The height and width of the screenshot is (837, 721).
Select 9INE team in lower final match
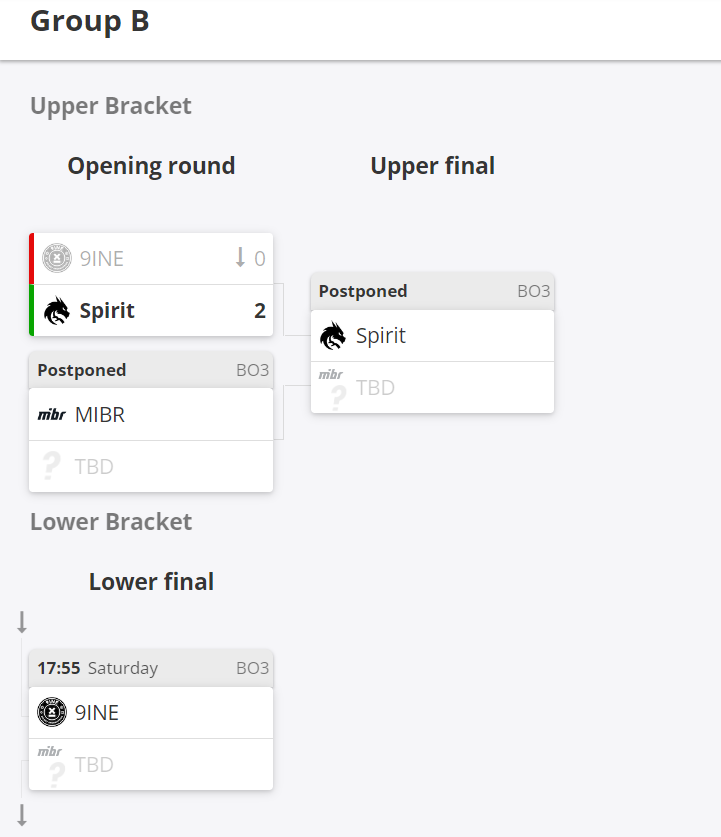pyautogui.click(x=97, y=713)
